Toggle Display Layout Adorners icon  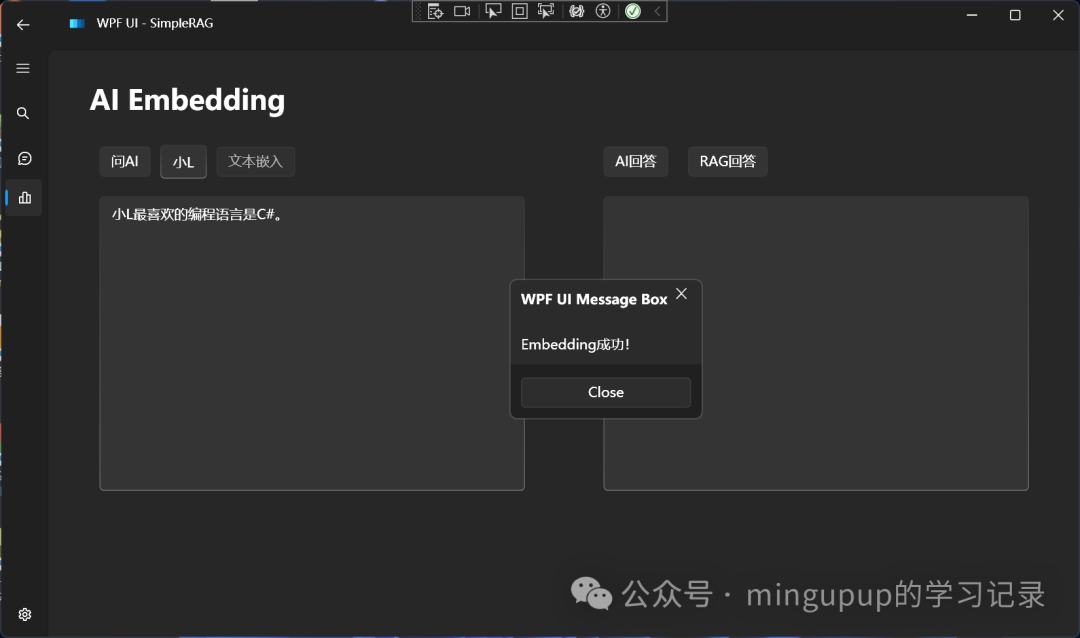pyautogui.click(x=520, y=11)
